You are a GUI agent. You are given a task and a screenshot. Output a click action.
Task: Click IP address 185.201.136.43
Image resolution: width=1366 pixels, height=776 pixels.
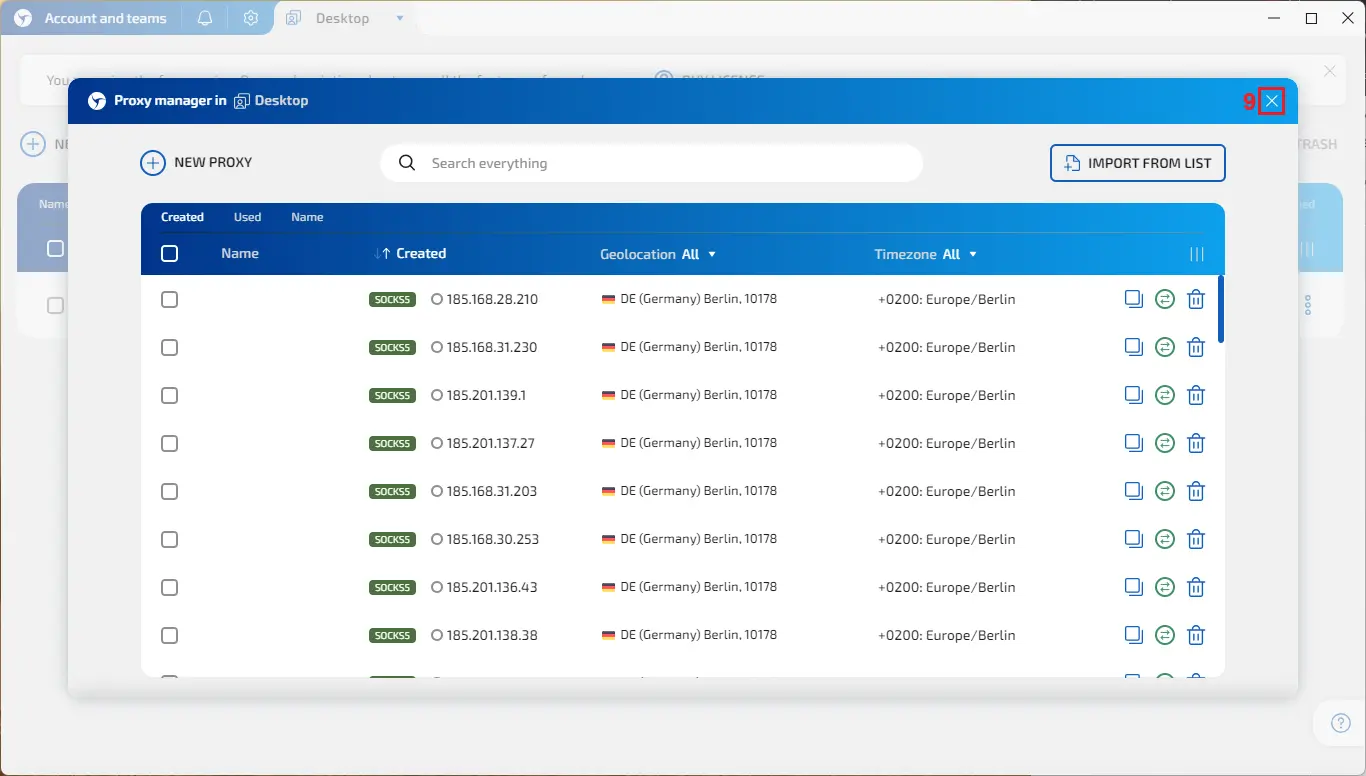(x=492, y=587)
